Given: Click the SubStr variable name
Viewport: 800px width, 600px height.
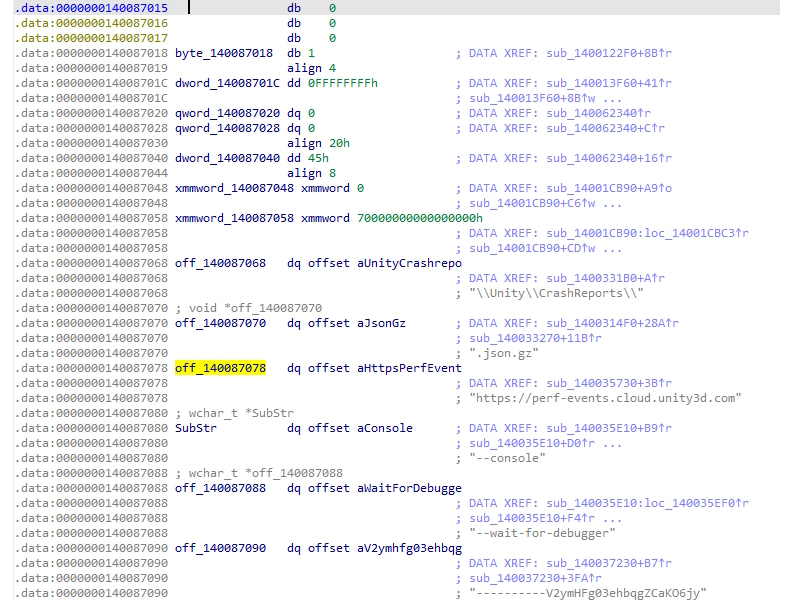Looking at the screenshot, I should point(196,428).
